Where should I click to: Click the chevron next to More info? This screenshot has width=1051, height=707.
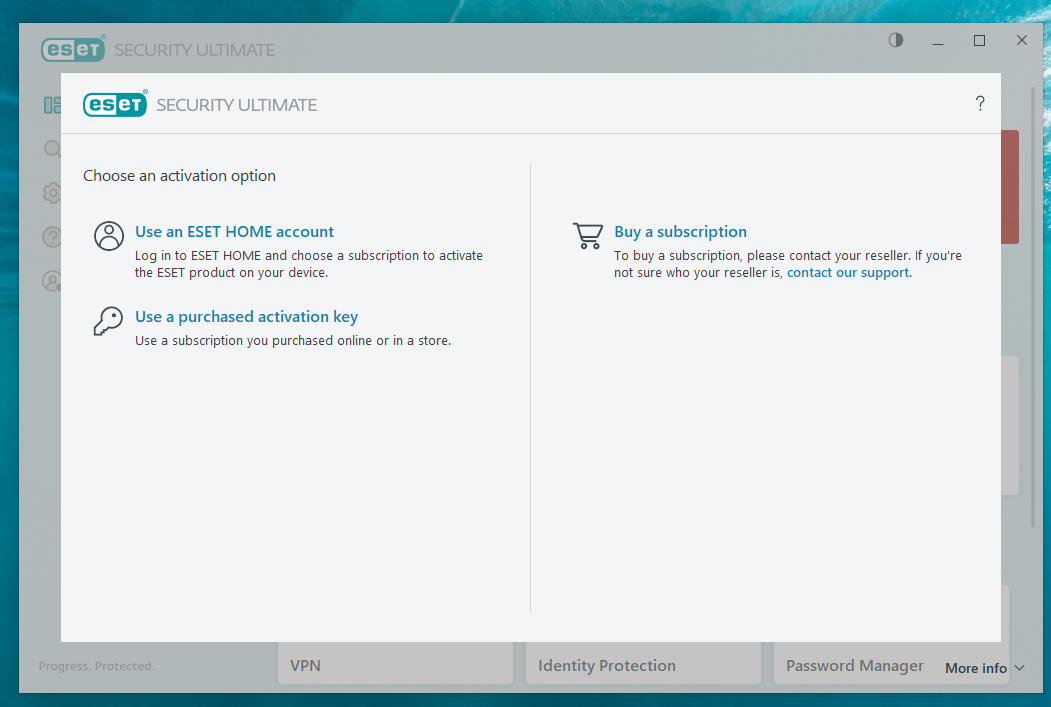pos(1019,668)
